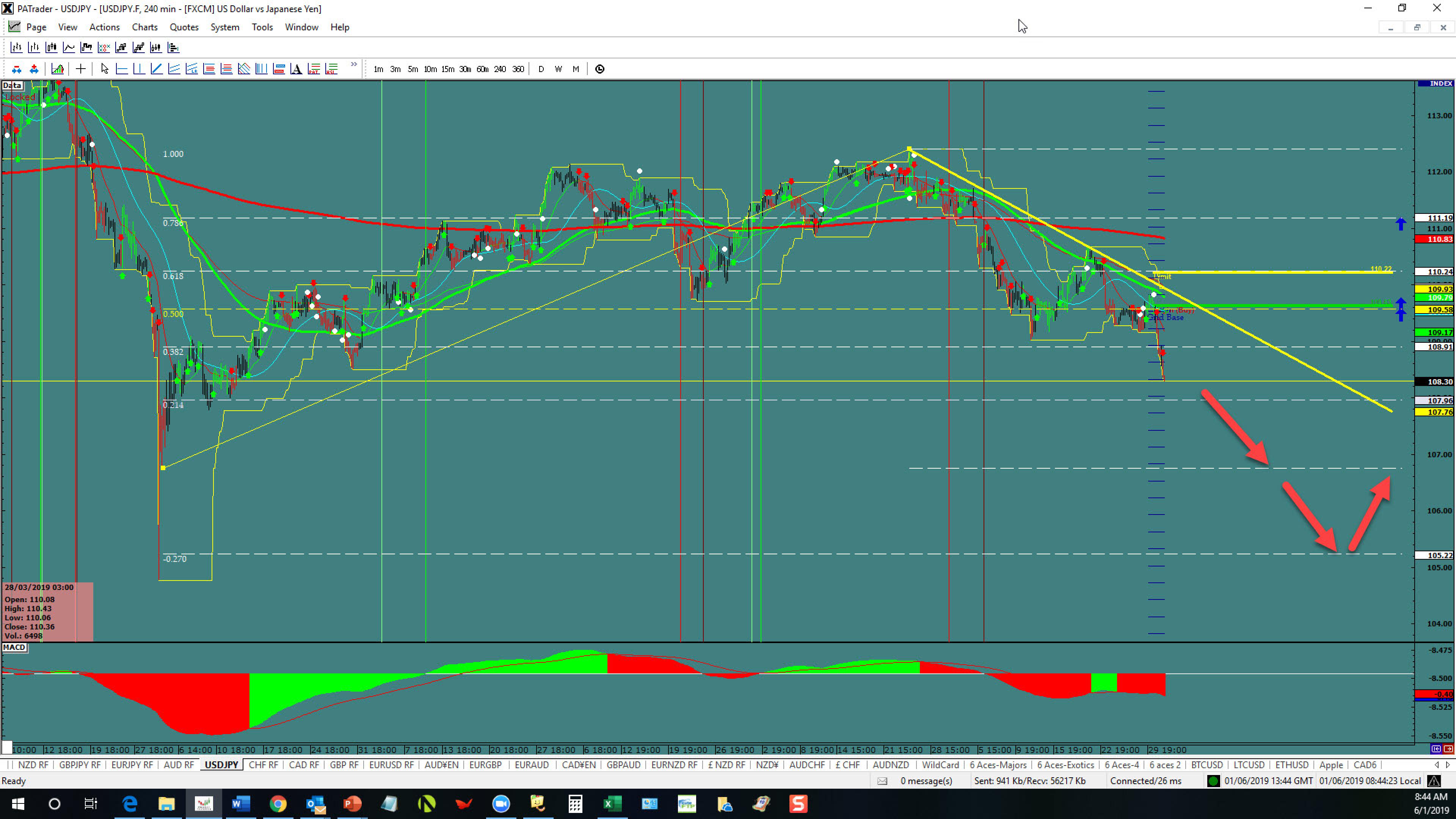1456x819 pixels.
Task: Switch chart to 1m timeframe
Action: pos(378,69)
